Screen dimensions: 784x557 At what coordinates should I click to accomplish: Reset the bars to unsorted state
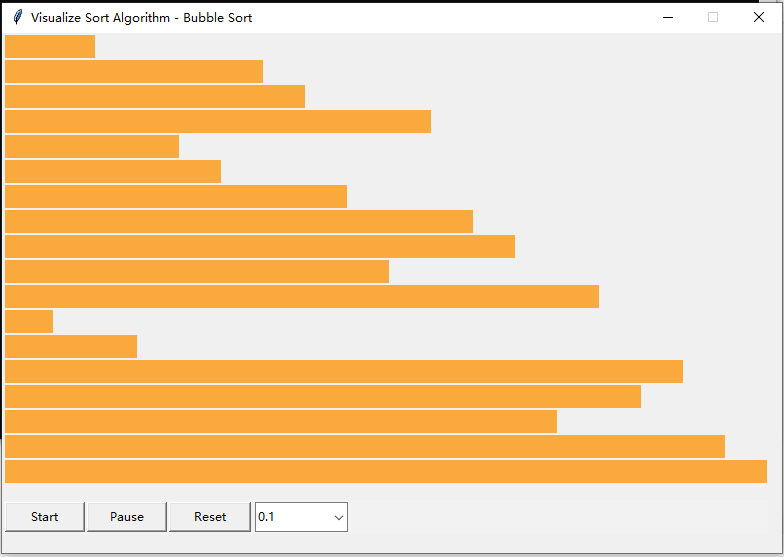[x=210, y=517]
